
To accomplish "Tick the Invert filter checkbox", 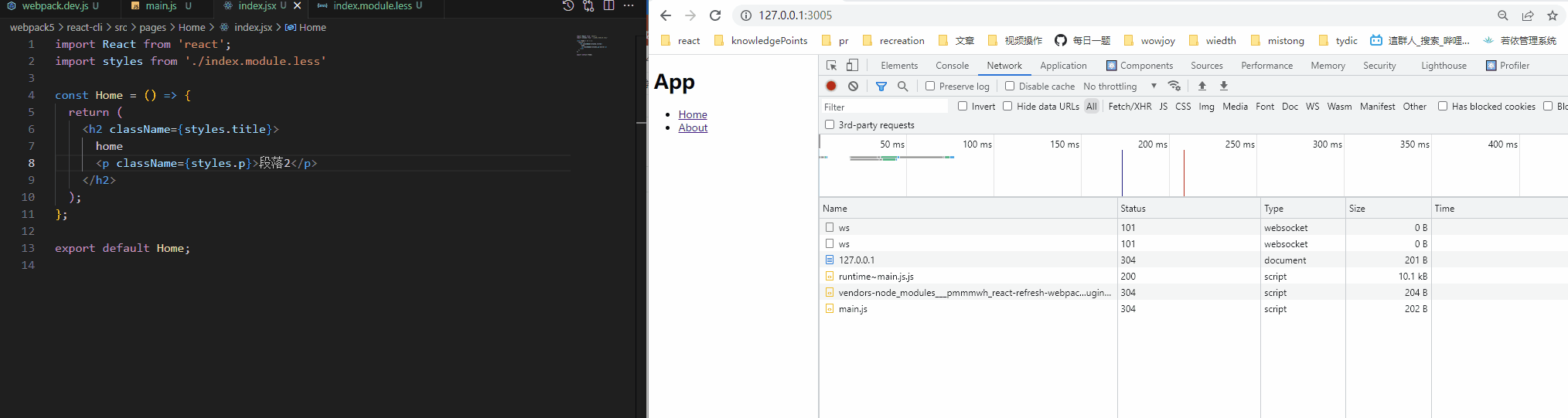I will (963, 106).
